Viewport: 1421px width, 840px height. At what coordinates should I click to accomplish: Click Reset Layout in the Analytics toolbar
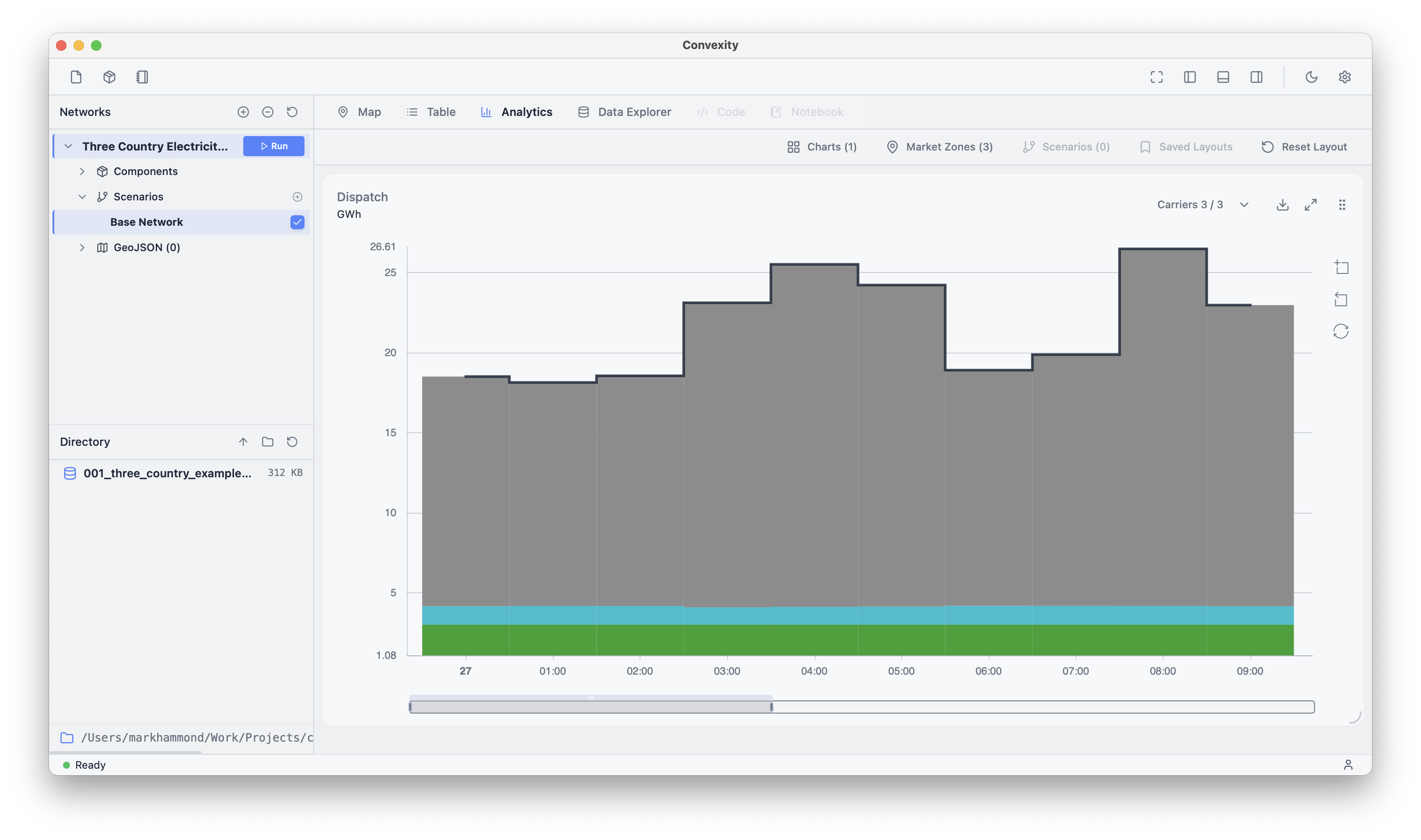1304,147
